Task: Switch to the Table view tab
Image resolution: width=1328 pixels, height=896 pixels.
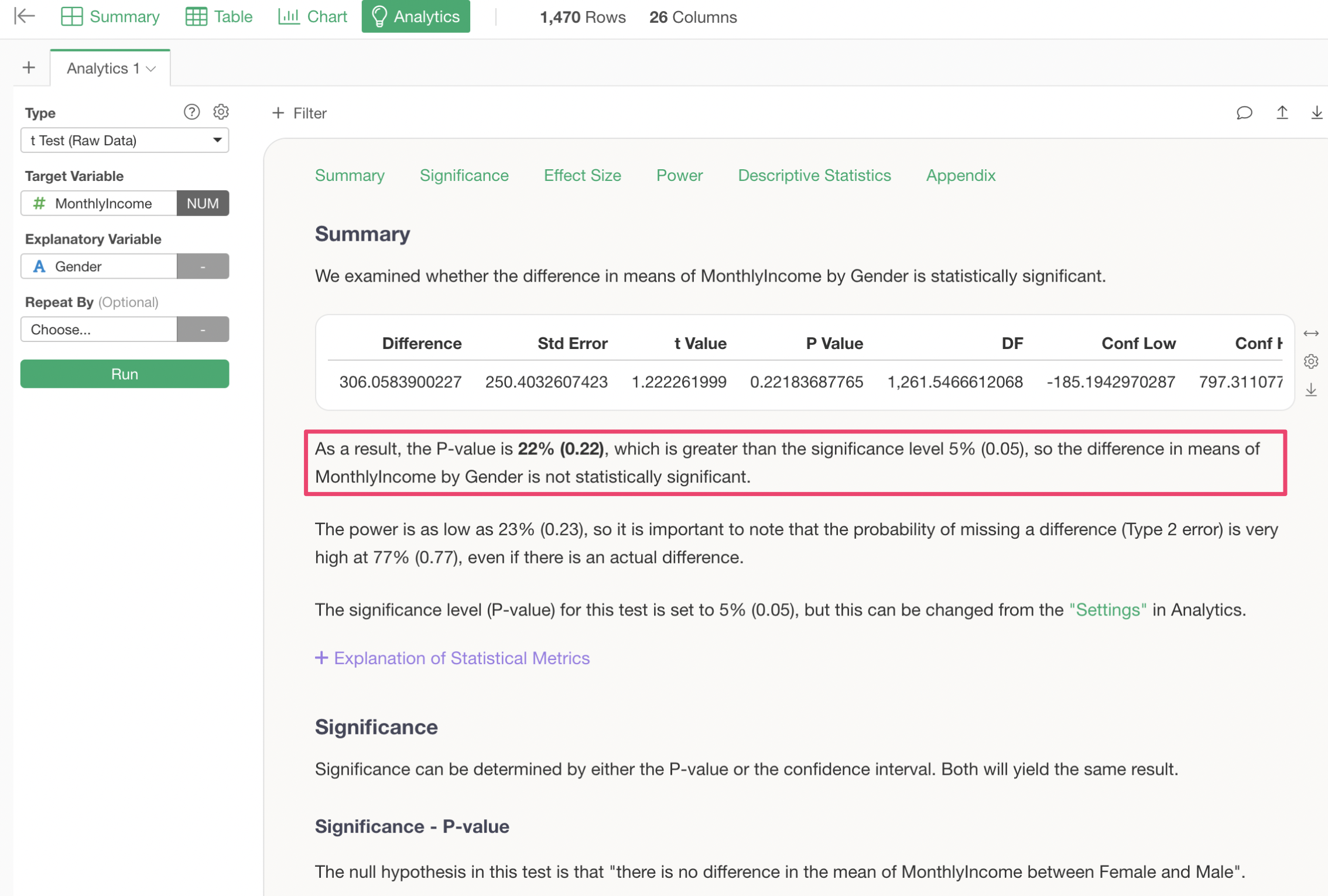Action: point(219,16)
